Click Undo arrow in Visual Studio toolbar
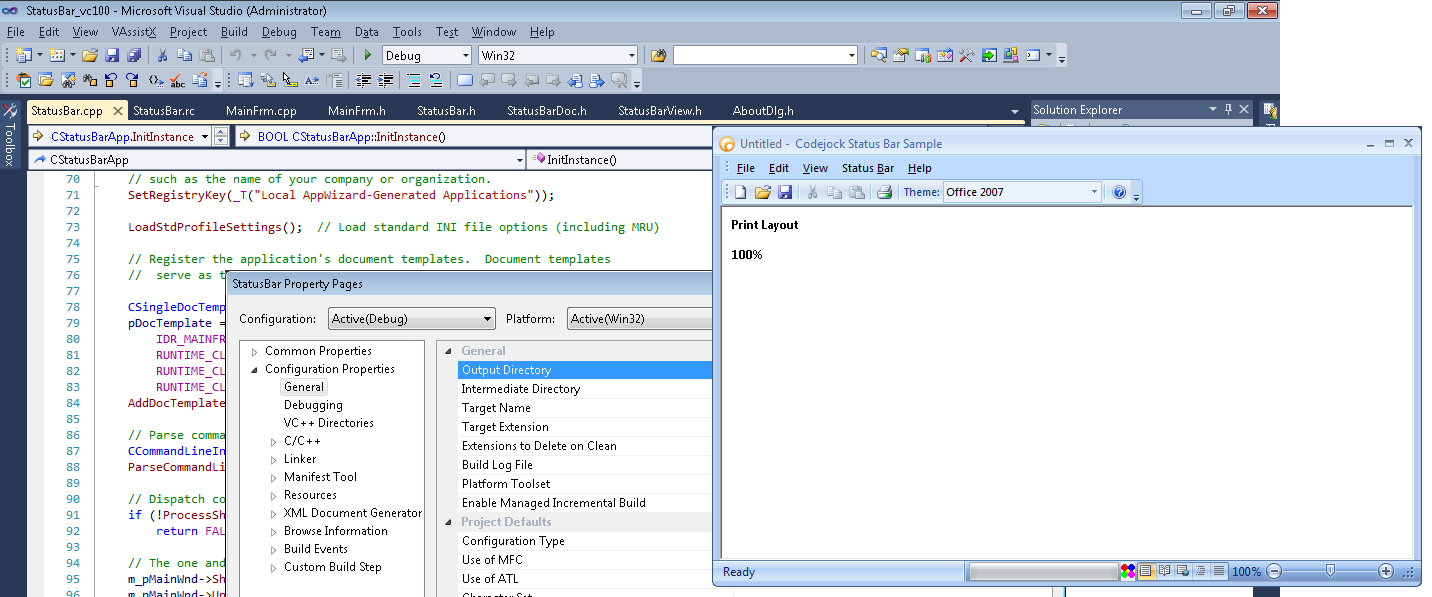The width and height of the screenshot is (1432, 597). click(236, 55)
